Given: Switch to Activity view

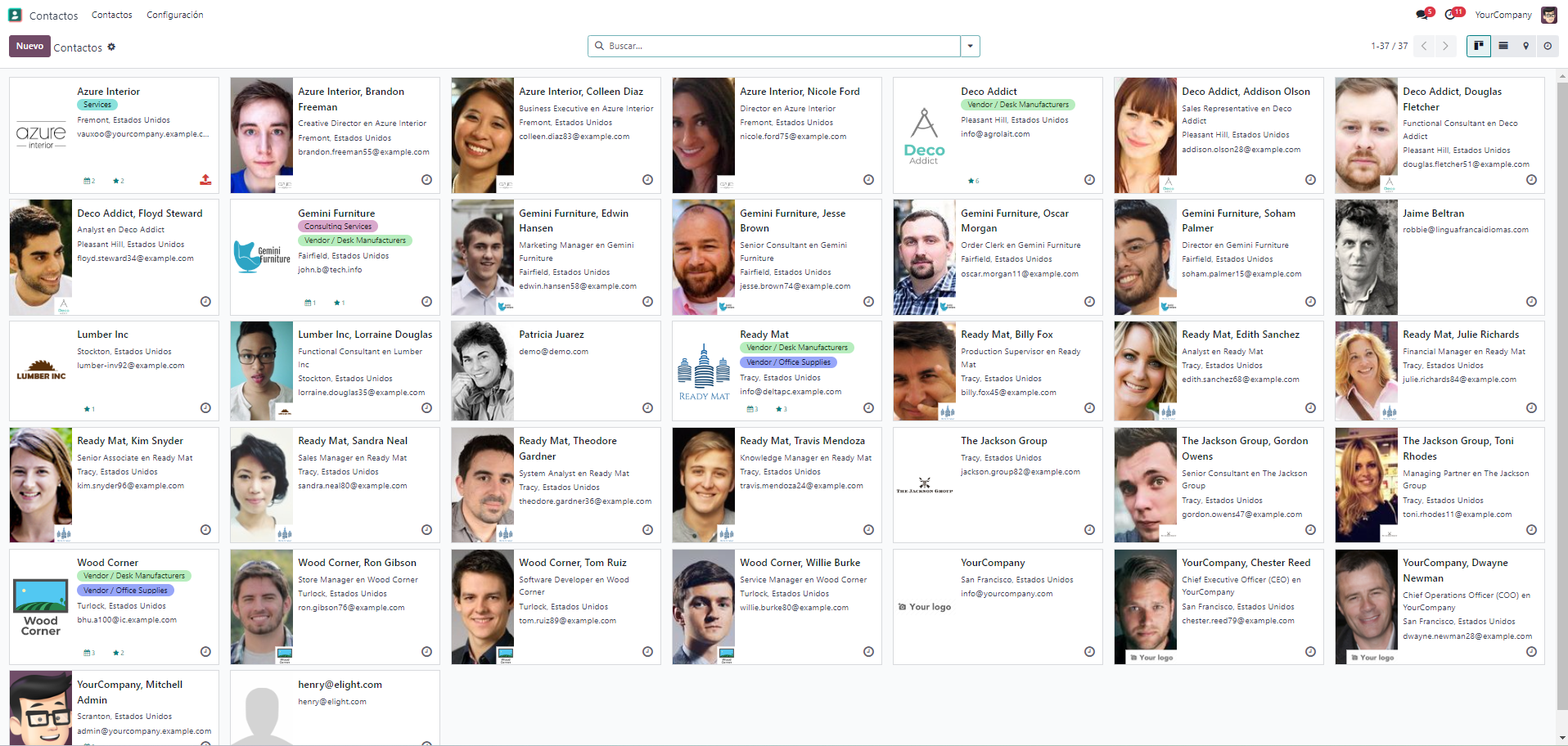Looking at the screenshot, I should [1548, 46].
